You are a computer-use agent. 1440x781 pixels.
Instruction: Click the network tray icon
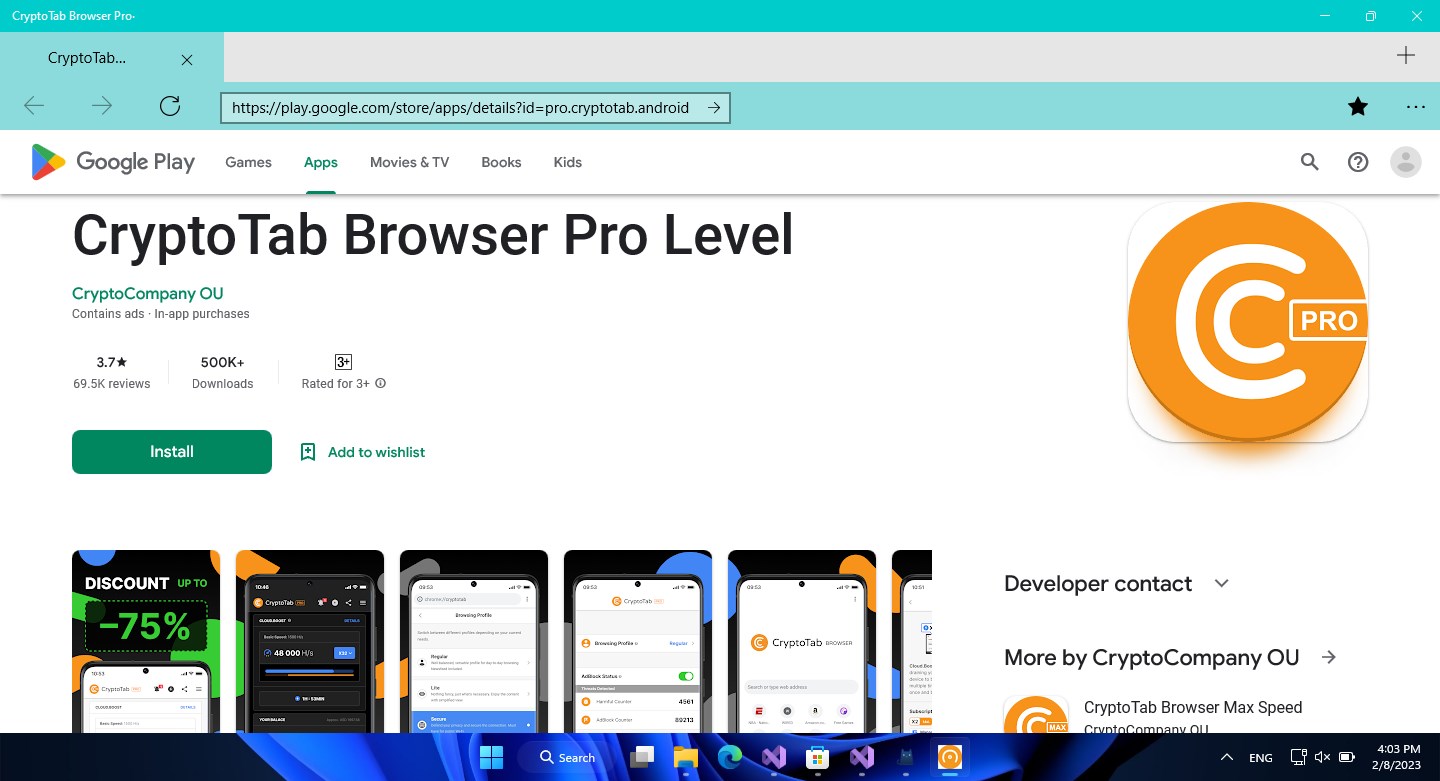tap(1299, 757)
